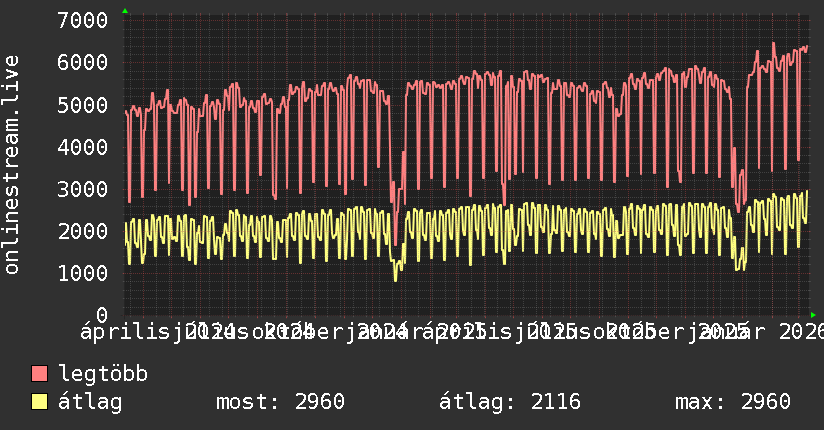Click the 4000 label on the y-axis
The image size is (824, 430).
coord(83,147)
